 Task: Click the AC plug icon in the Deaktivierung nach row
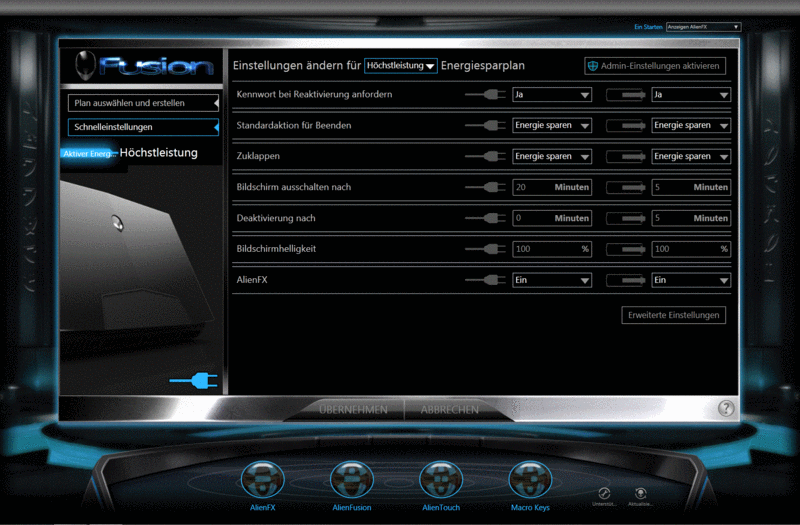(x=485, y=218)
